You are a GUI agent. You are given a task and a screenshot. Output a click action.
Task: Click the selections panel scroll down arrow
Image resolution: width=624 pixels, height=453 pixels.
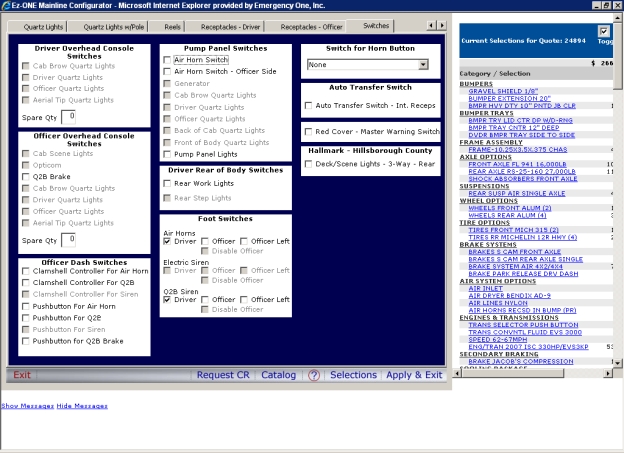[617, 363]
